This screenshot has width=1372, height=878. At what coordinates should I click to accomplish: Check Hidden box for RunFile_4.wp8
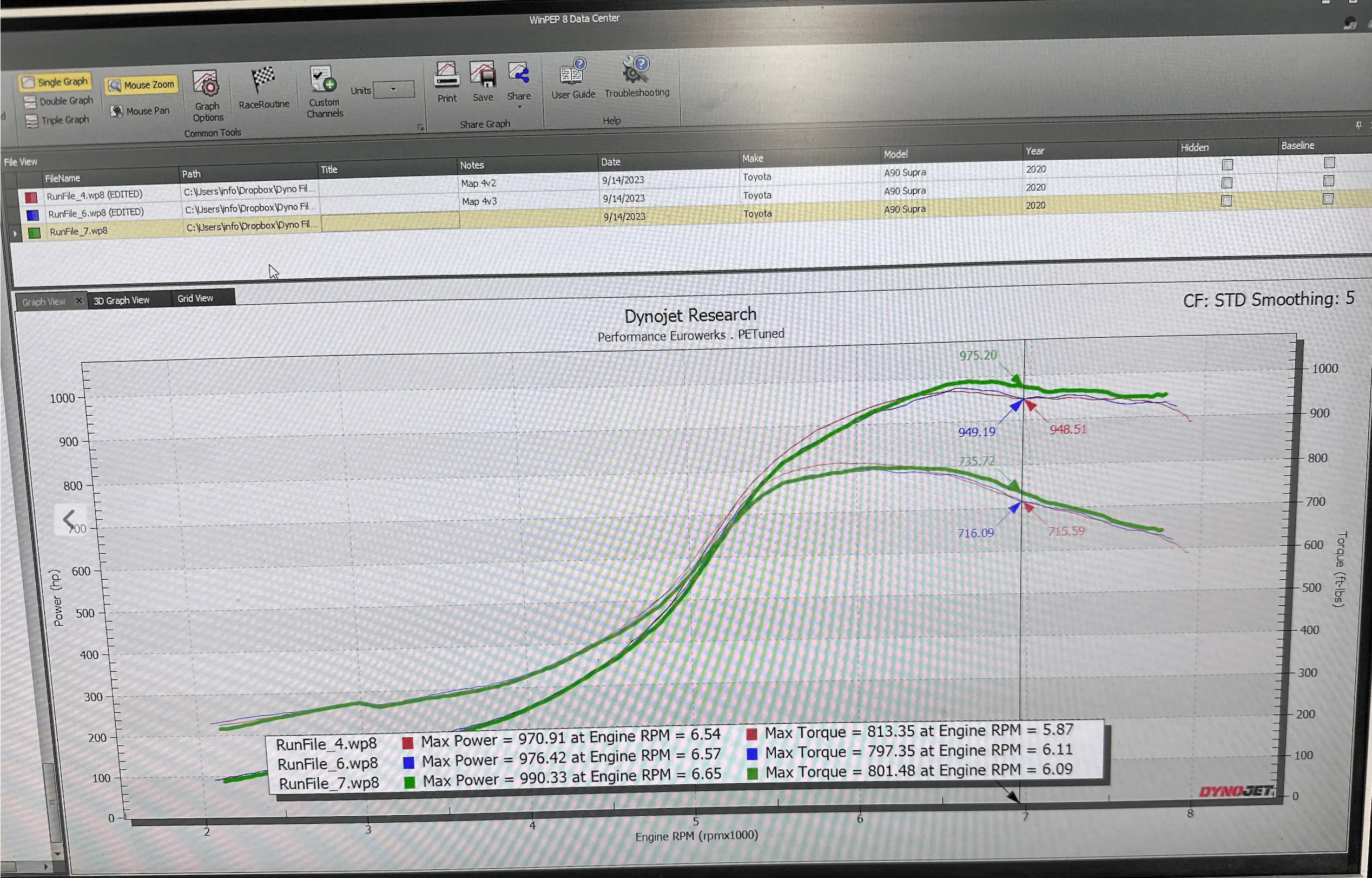1227,165
